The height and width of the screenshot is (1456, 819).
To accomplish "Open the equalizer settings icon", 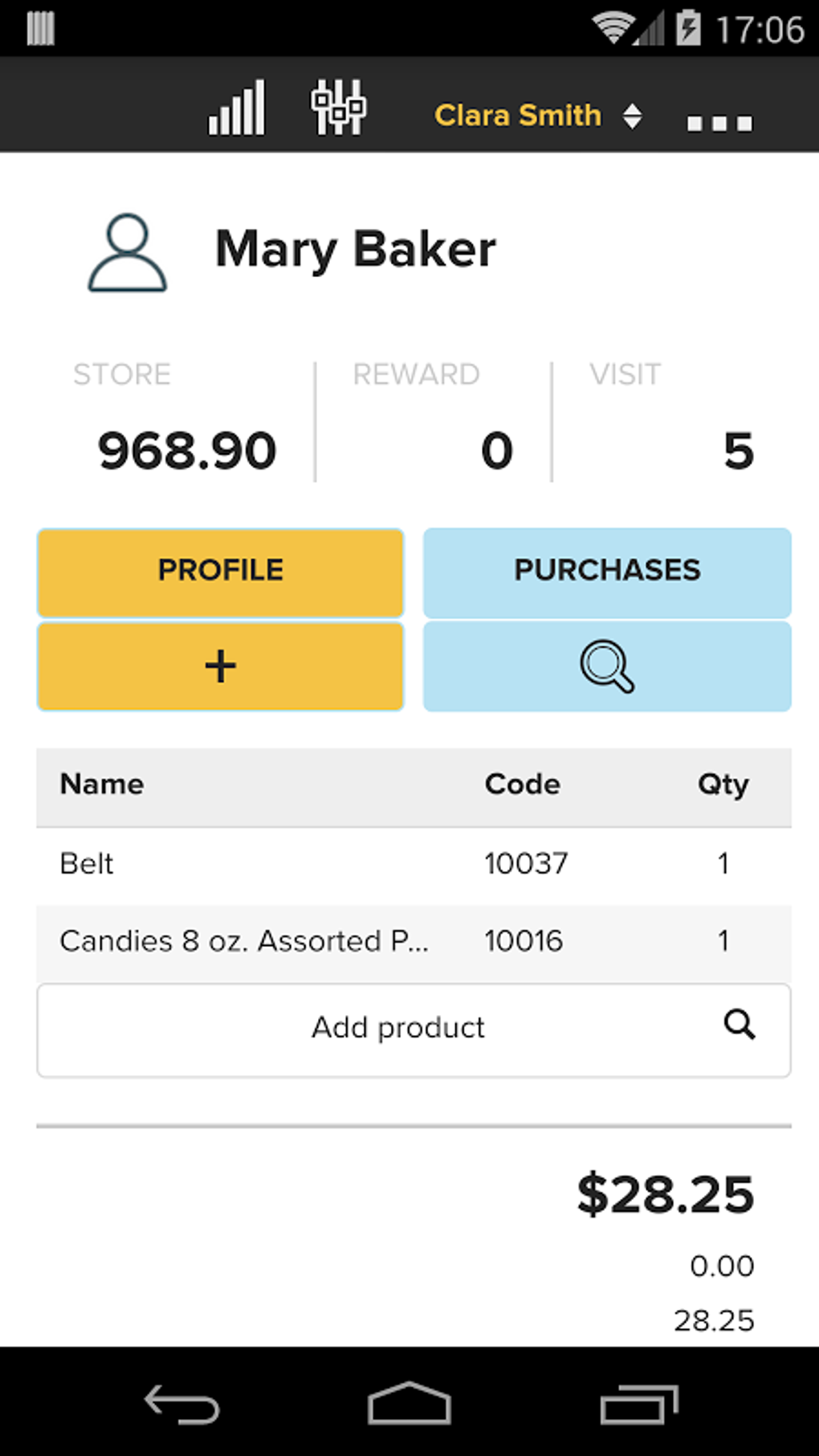I will point(338,108).
